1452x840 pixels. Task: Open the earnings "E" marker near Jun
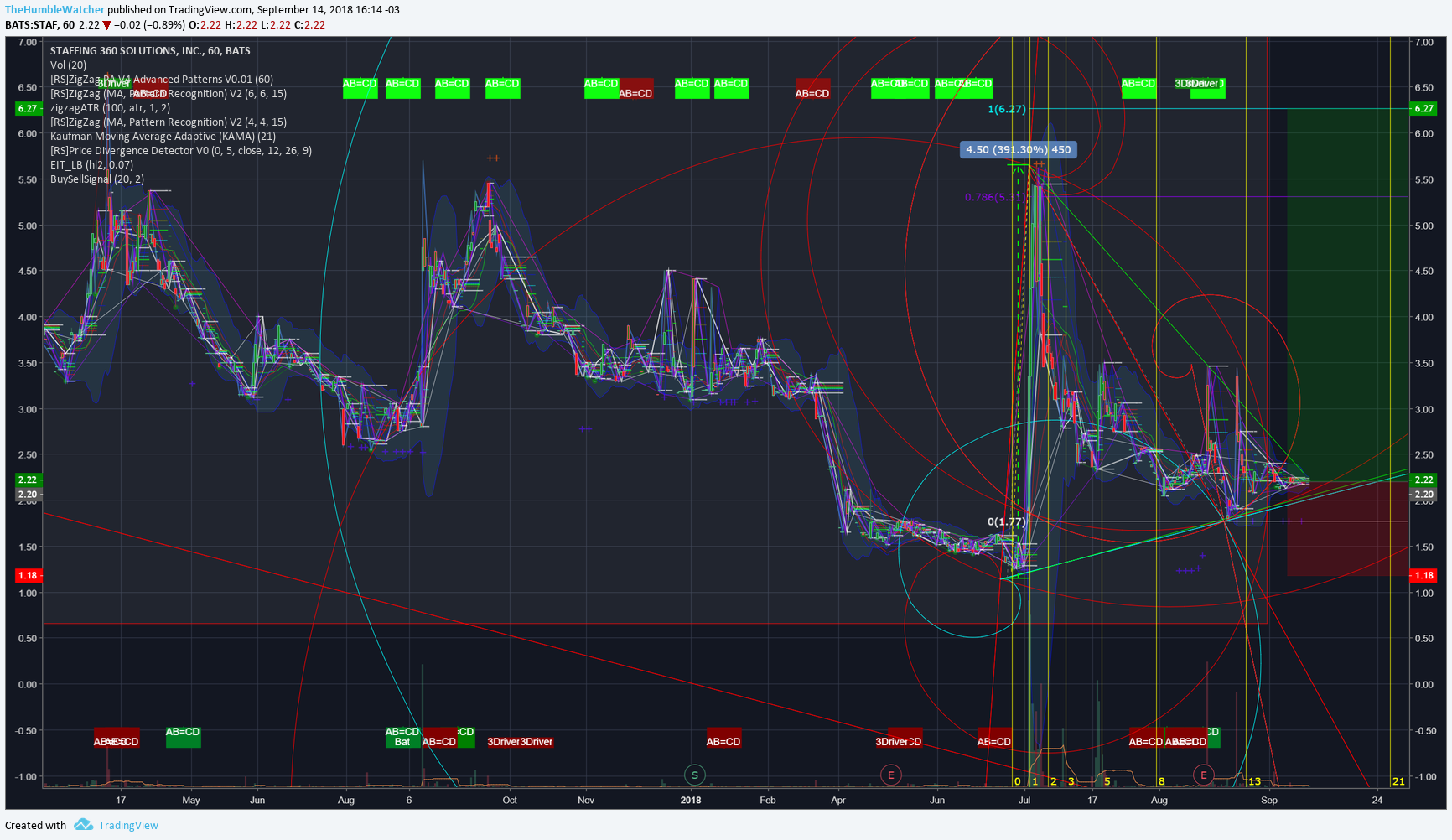[x=891, y=775]
